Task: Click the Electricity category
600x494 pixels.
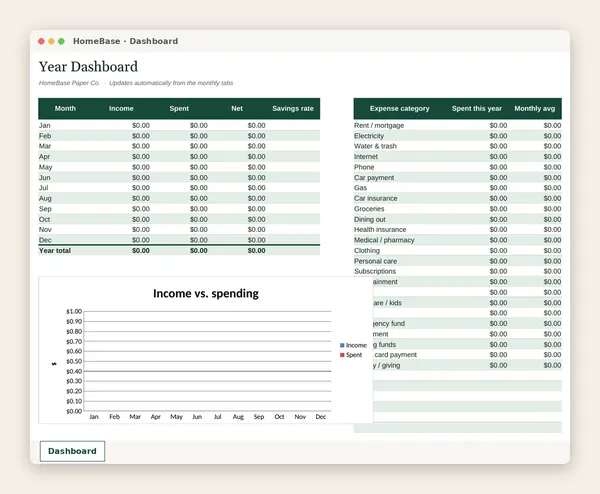Action: tap(369, 136)
